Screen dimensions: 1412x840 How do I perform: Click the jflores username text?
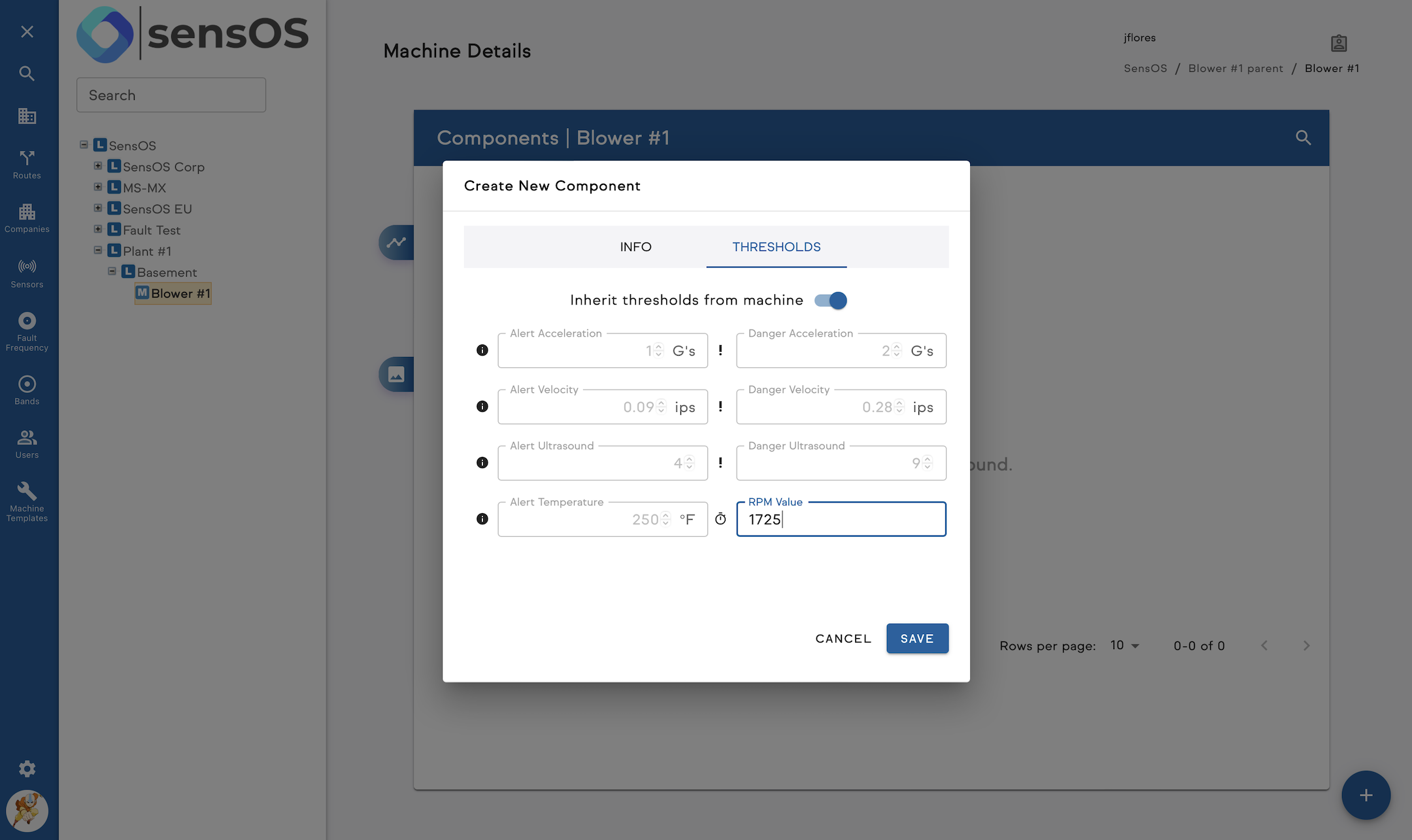click(x=1139, y=38)
